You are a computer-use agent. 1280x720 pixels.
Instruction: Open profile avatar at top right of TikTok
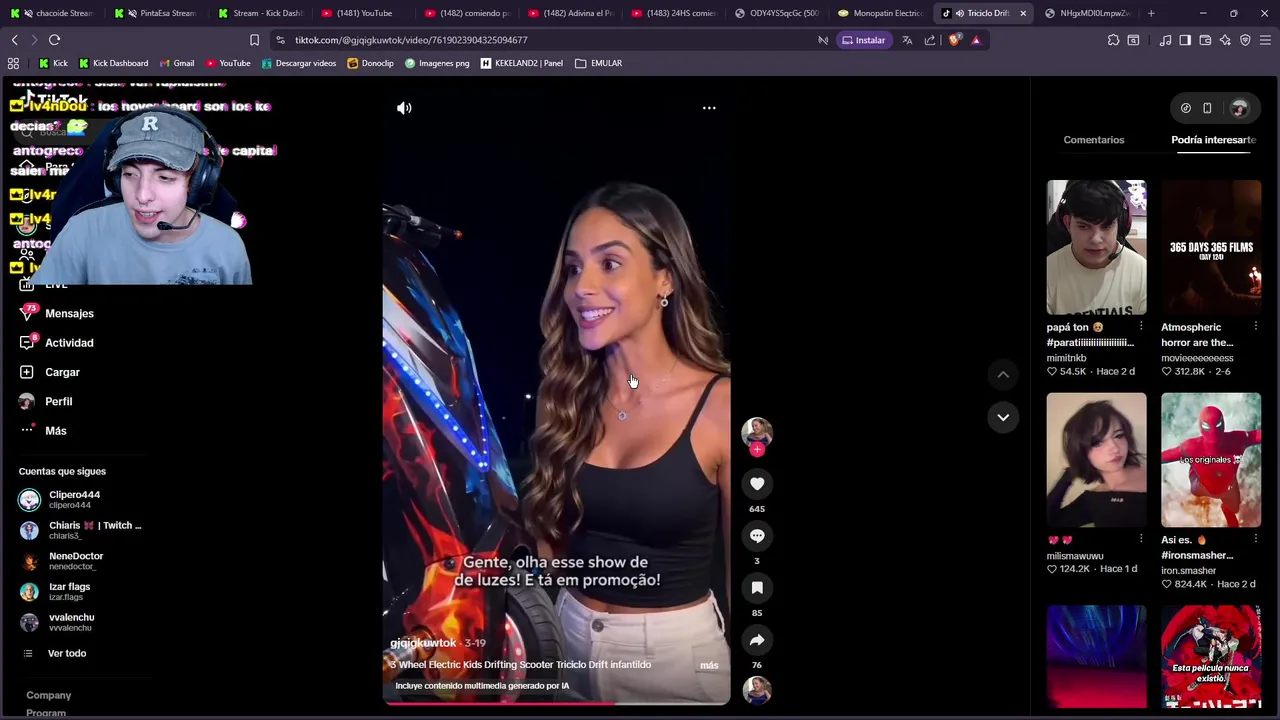(x=1239, y=108)
